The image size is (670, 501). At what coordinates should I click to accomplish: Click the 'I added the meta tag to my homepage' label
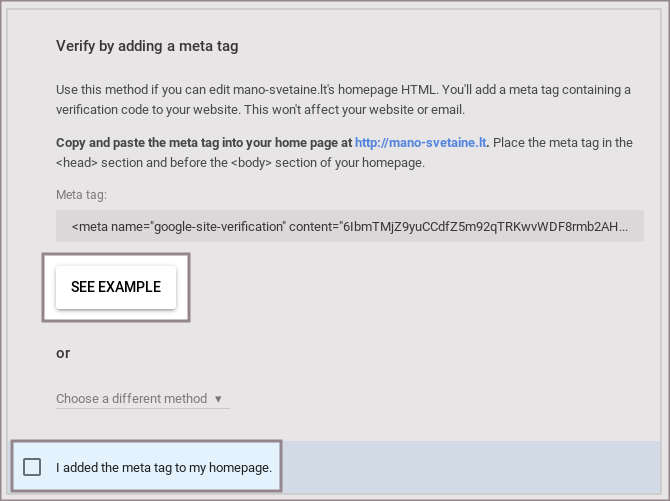click(164, 467)
